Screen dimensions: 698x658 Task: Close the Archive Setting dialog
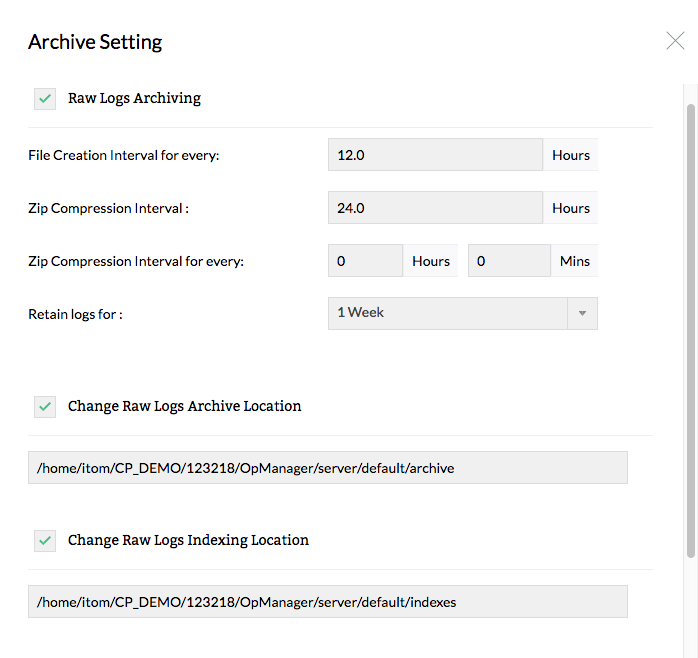click(675, 41)
